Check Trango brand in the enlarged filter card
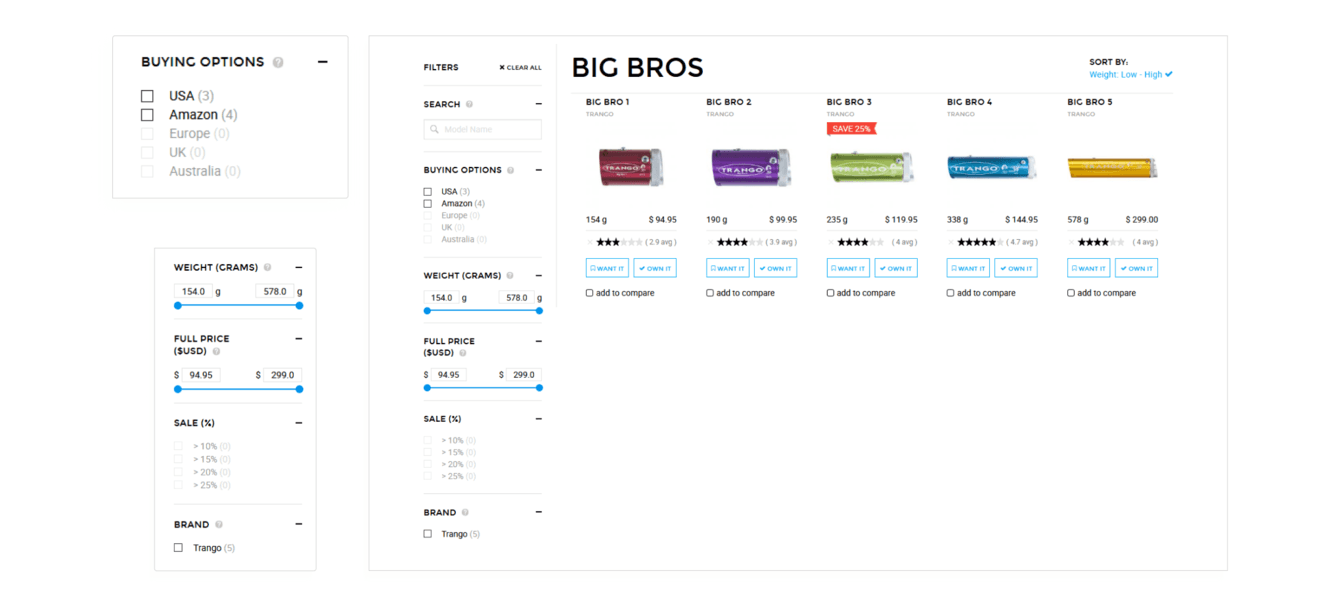 [x=178, y=548]
